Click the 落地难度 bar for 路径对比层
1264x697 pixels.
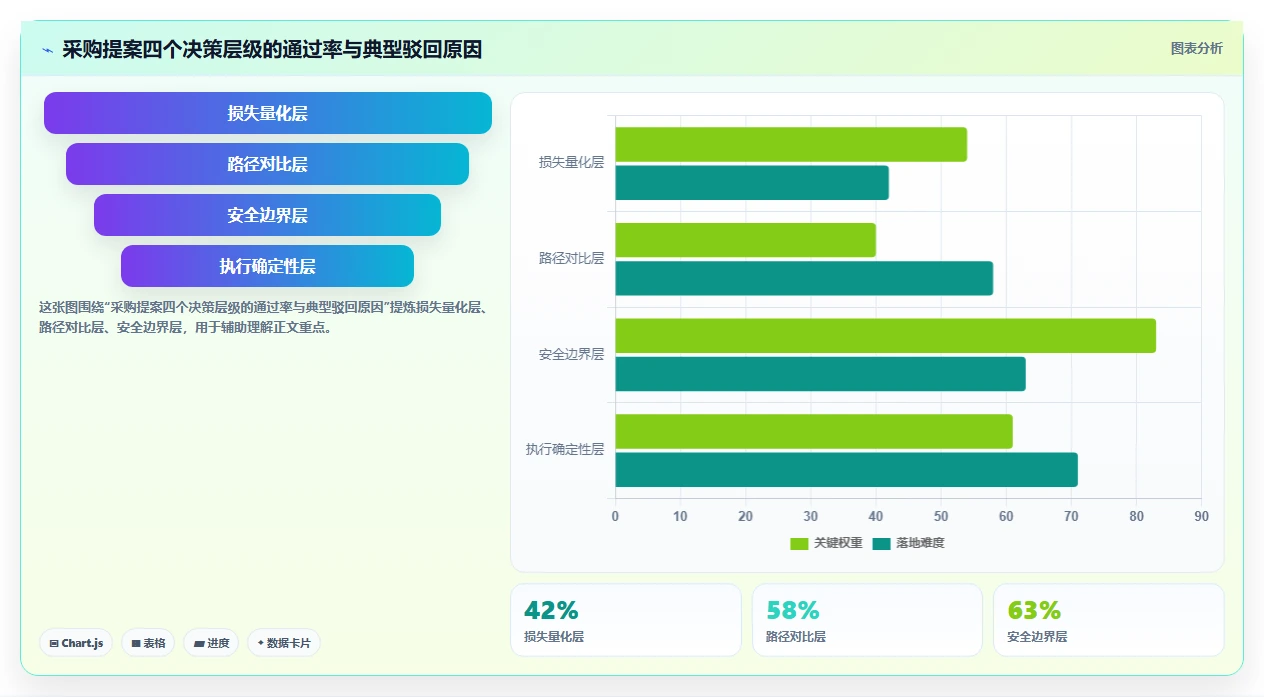(804, 278)
